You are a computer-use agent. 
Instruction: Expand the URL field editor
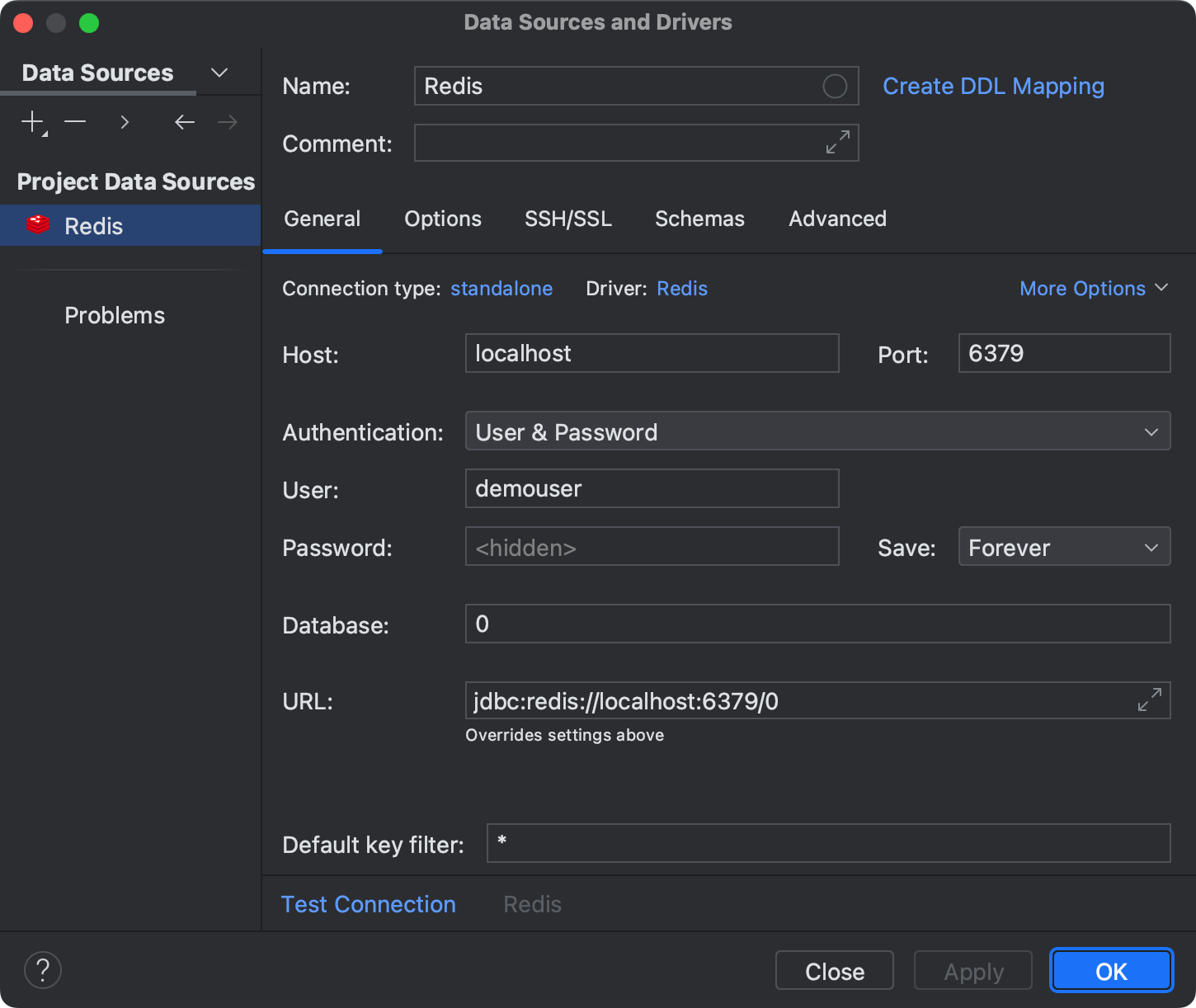pos(1149,699)
